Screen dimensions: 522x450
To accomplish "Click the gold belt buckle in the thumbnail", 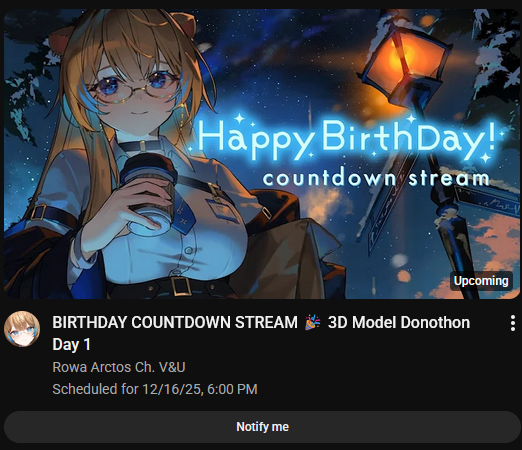I will pyautogui.click(x=180, y=286).
